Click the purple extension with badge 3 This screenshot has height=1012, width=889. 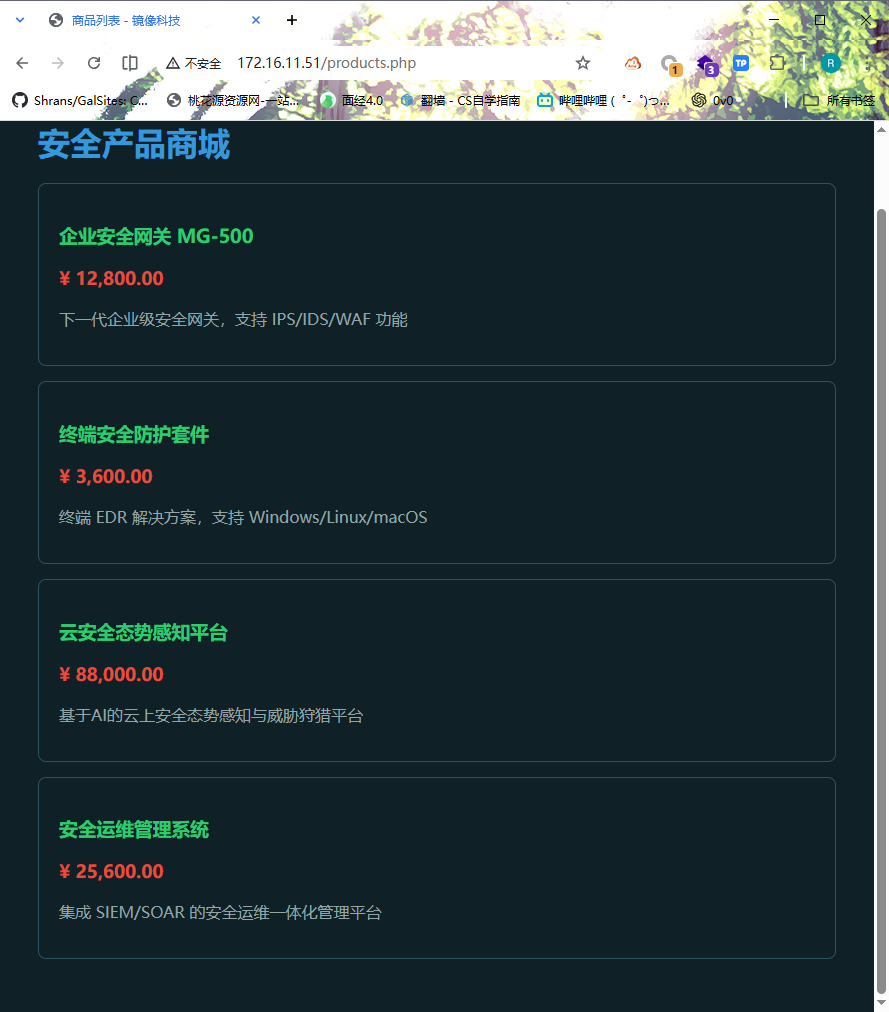[706, 64]
